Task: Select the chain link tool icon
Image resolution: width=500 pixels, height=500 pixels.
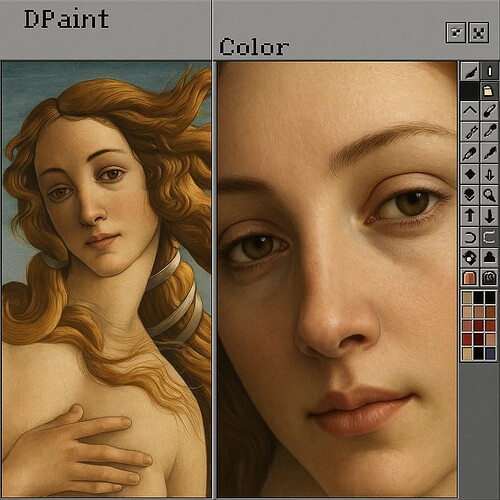Action: [x=470, y=131]
